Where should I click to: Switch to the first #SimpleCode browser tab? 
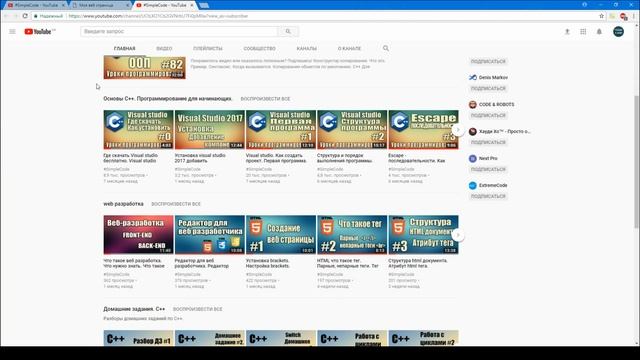point(36,5)
